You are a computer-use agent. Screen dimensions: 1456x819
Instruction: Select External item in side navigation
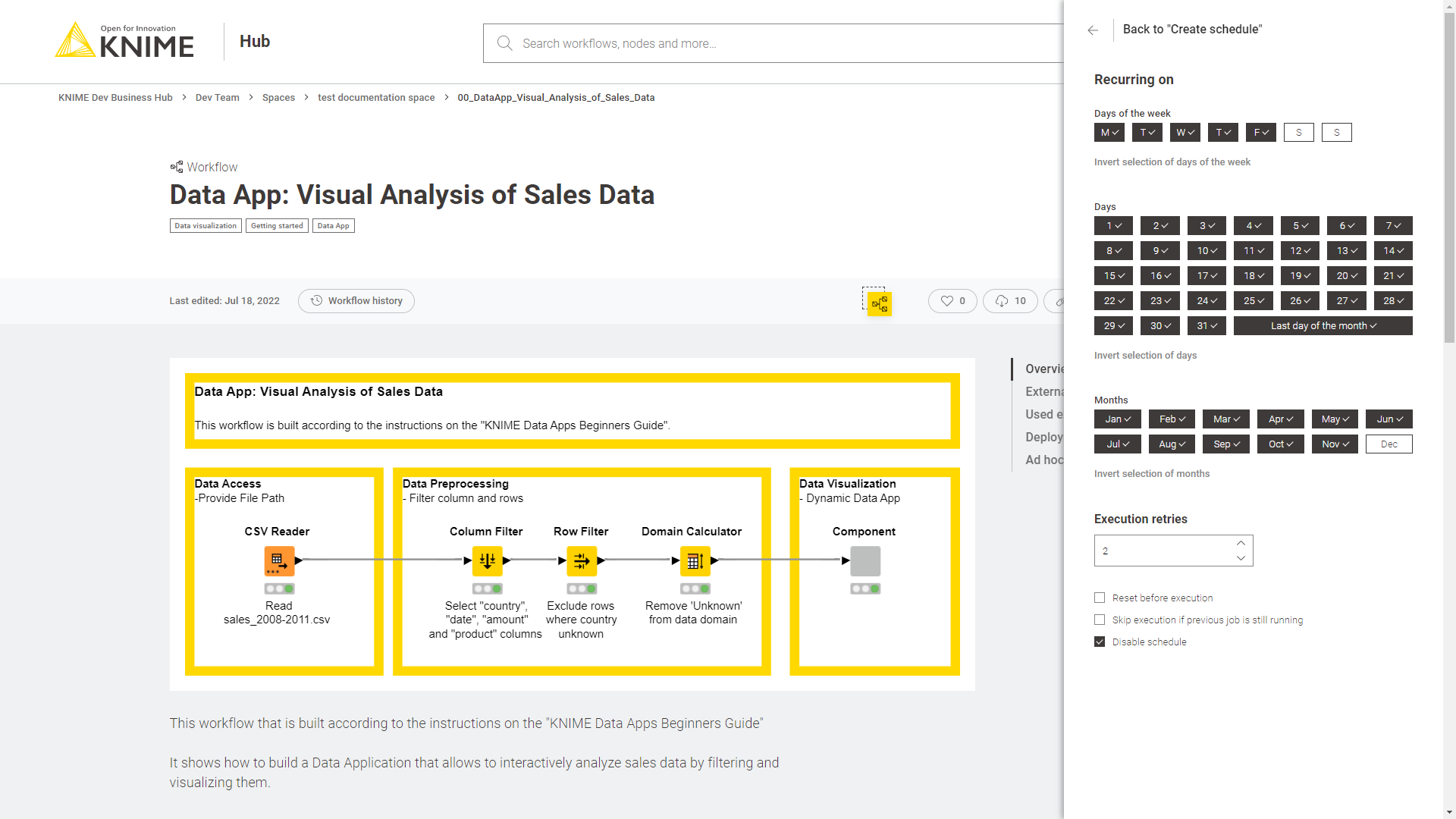[1044, 391]
